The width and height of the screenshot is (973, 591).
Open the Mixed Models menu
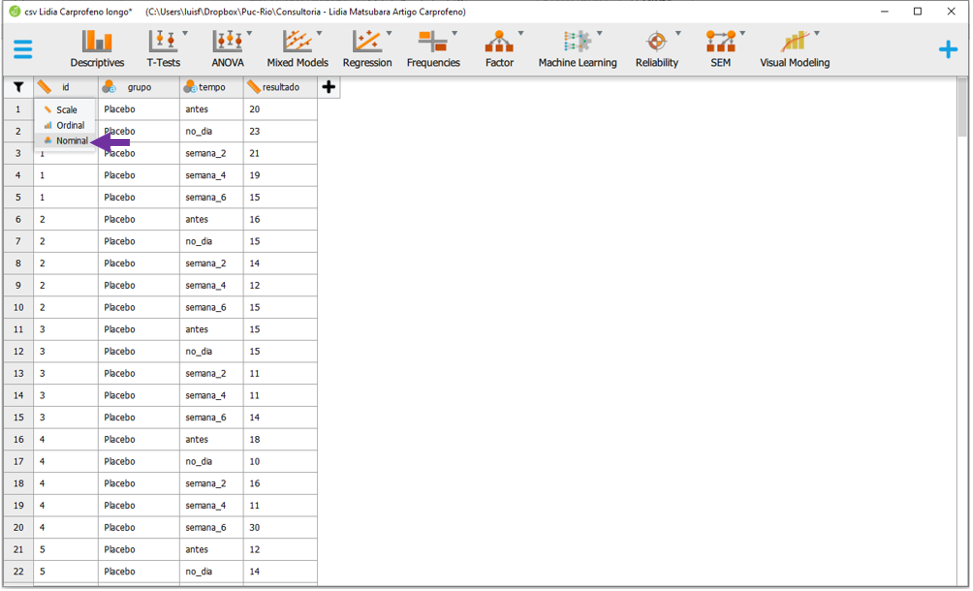(x=297, y=48)
